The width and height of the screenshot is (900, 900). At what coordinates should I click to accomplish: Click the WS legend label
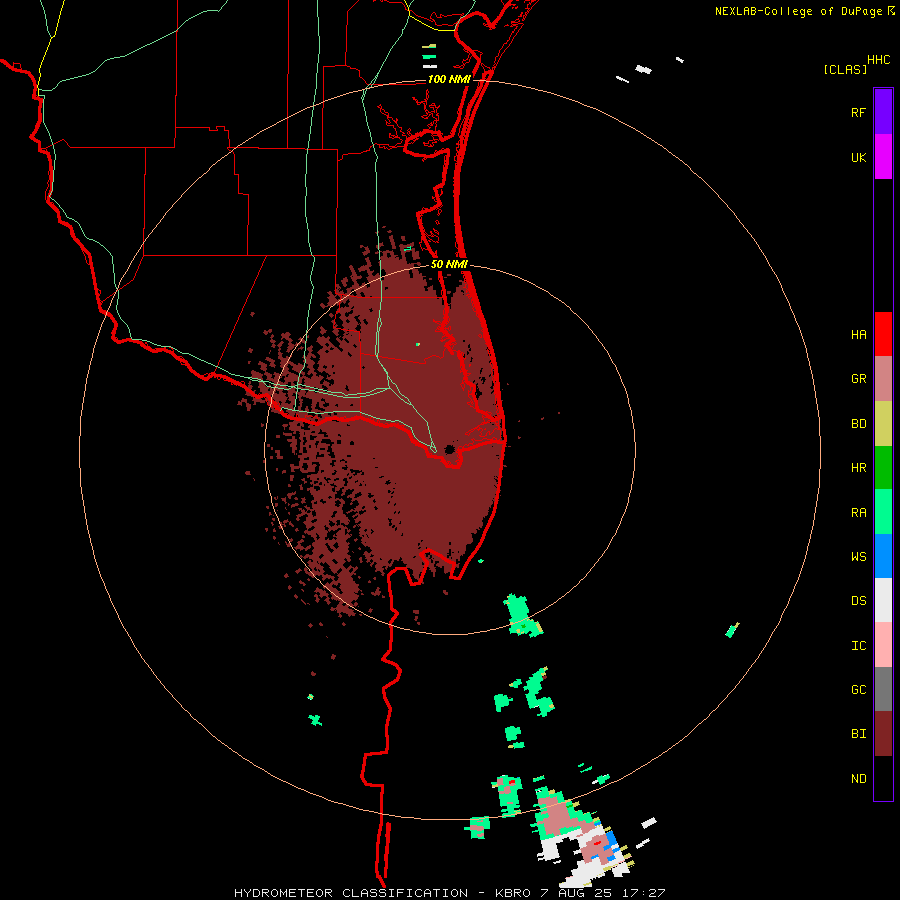click(858, 557)
